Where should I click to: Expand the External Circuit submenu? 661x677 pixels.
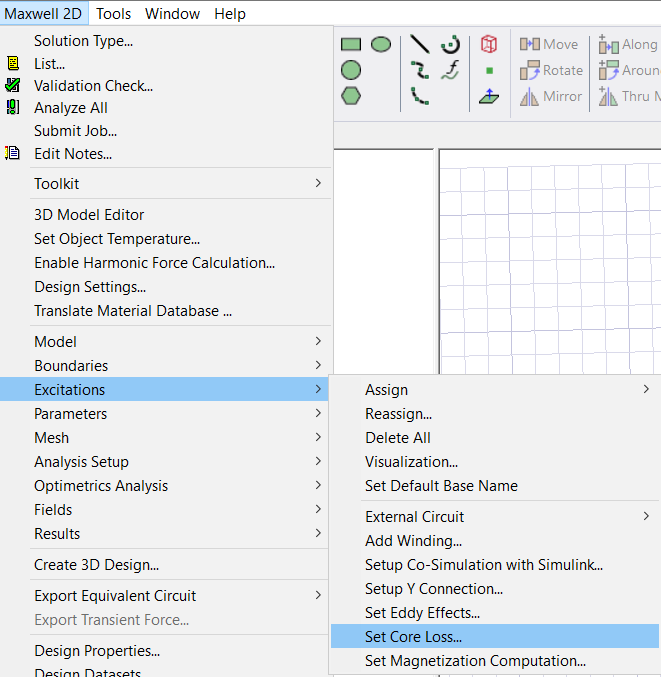[646, 517]
